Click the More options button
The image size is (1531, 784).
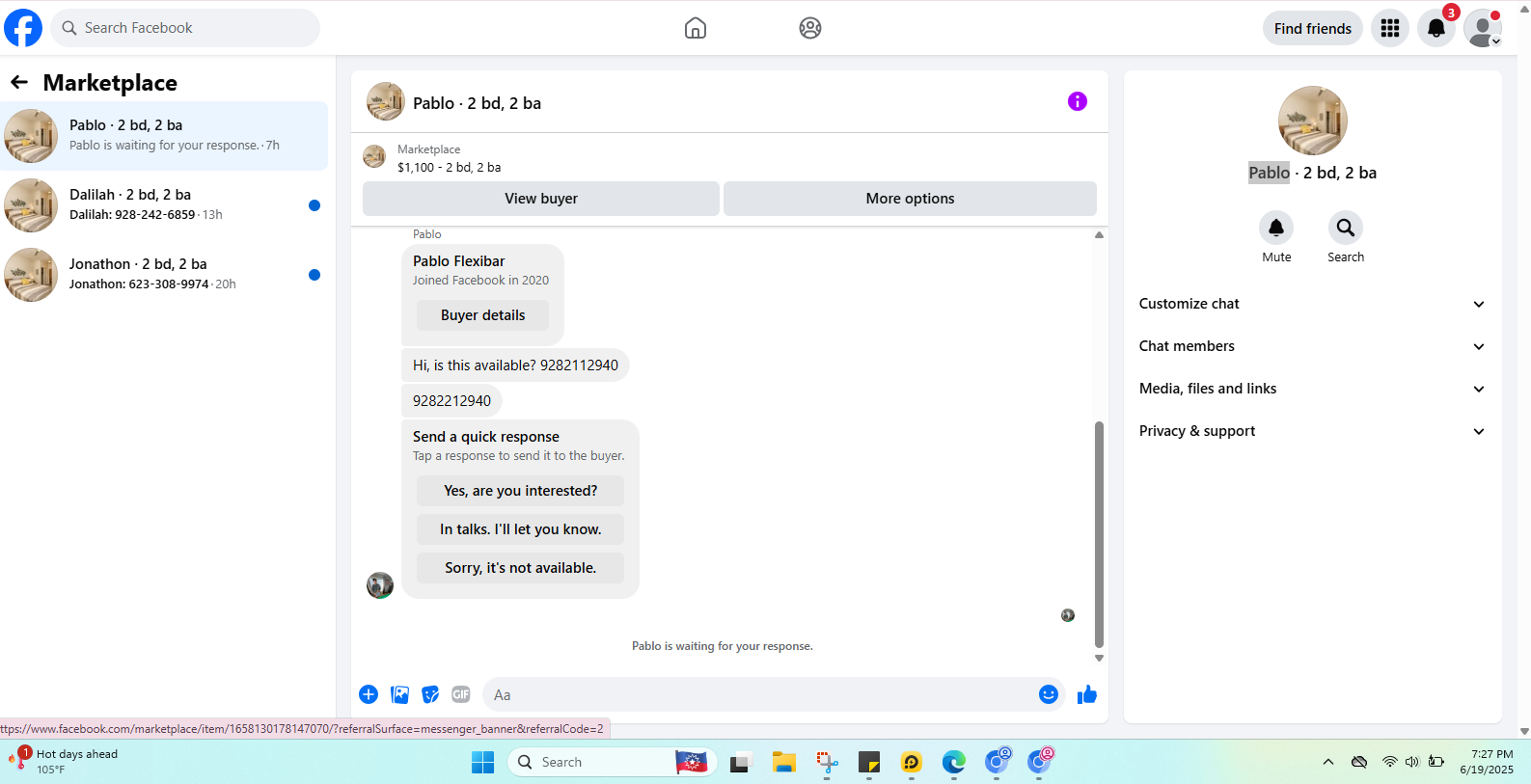[x=910, y=199]
